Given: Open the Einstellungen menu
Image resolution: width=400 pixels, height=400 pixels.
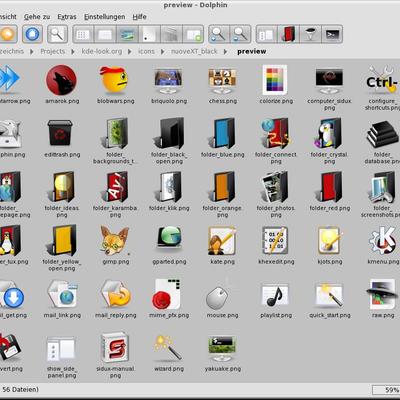Looking at the screenshot, I should point(104,17).
